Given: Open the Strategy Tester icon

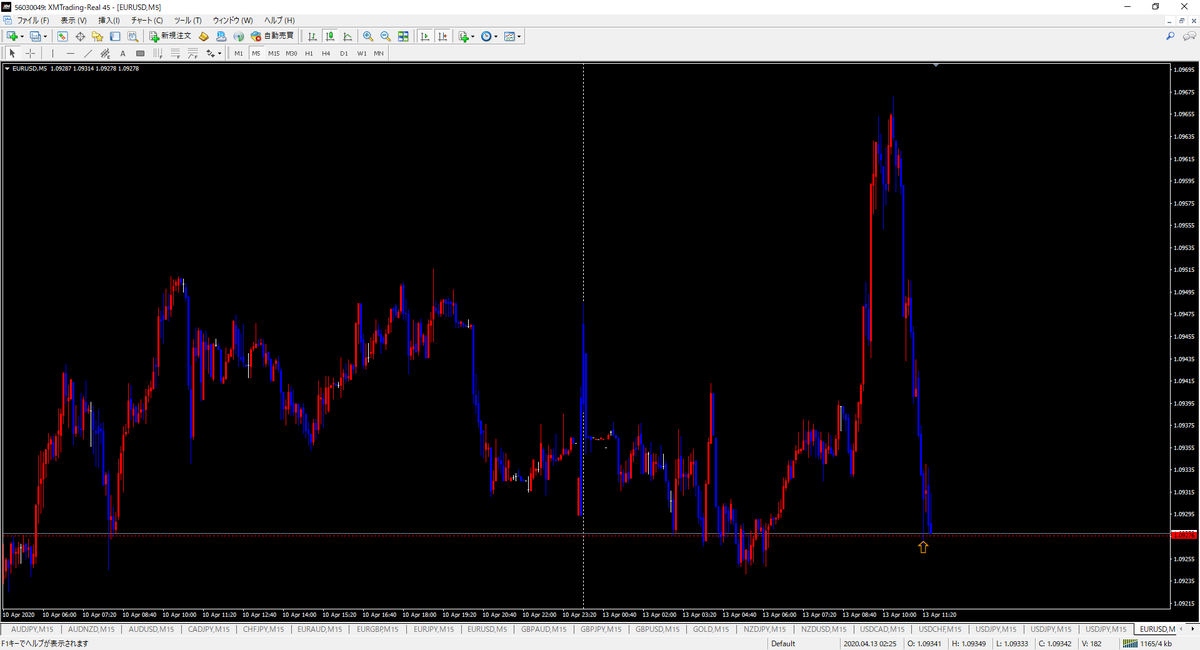Looking at the screenshot, I should pyautogui.click(x=133, y=36).
